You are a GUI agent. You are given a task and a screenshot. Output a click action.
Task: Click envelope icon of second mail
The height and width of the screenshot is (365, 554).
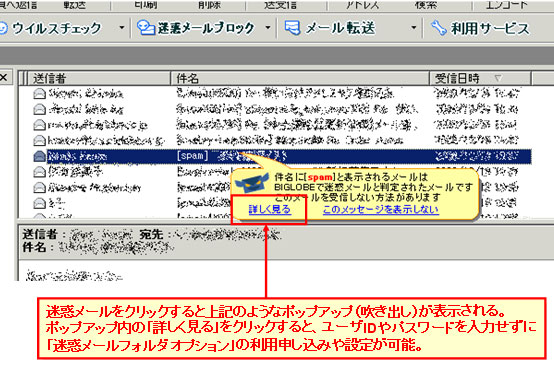[40, 110]
